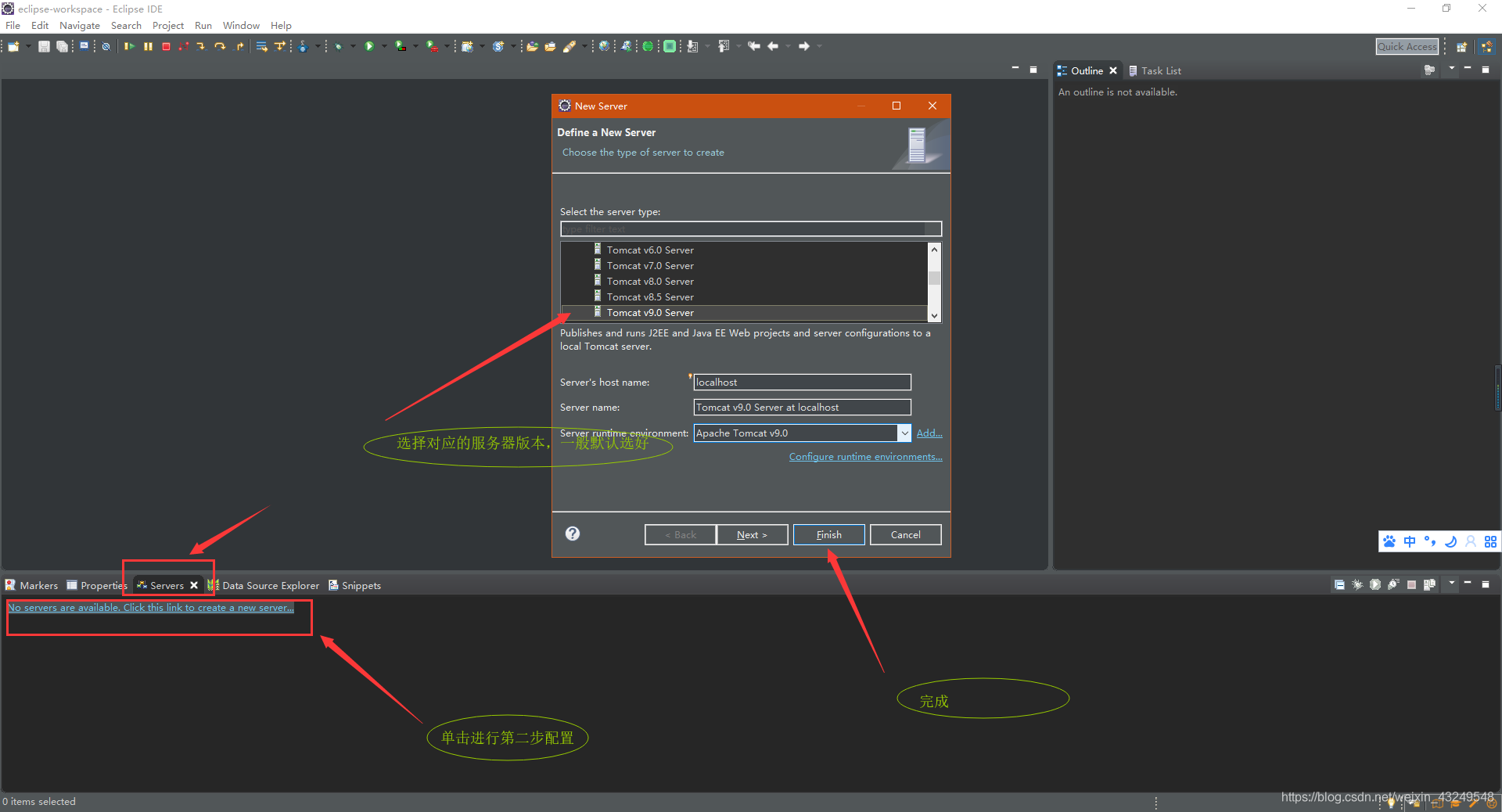Close the Servers tab

tap(194, 585)
